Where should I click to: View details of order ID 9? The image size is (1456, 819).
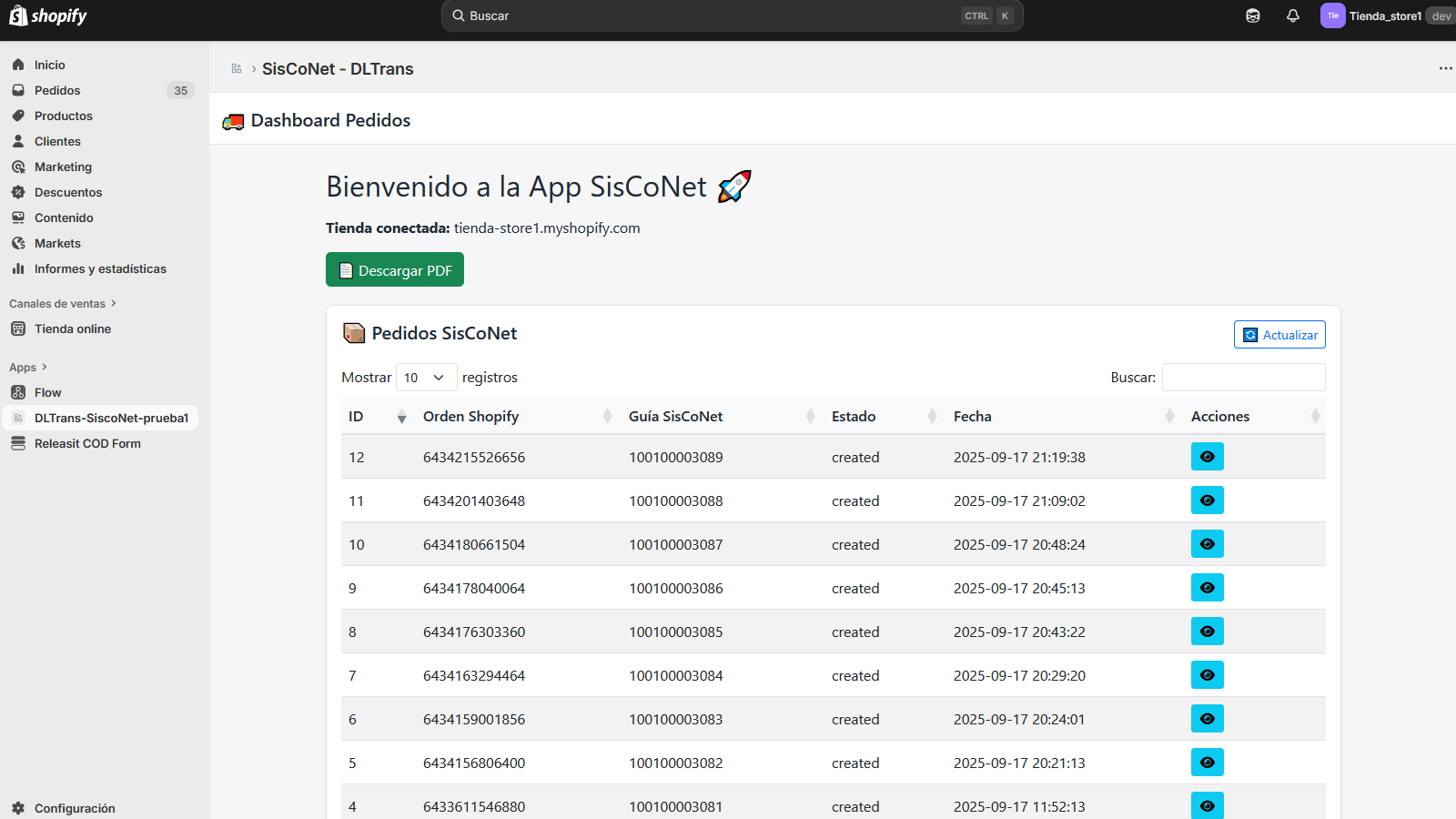(1207, 588)
